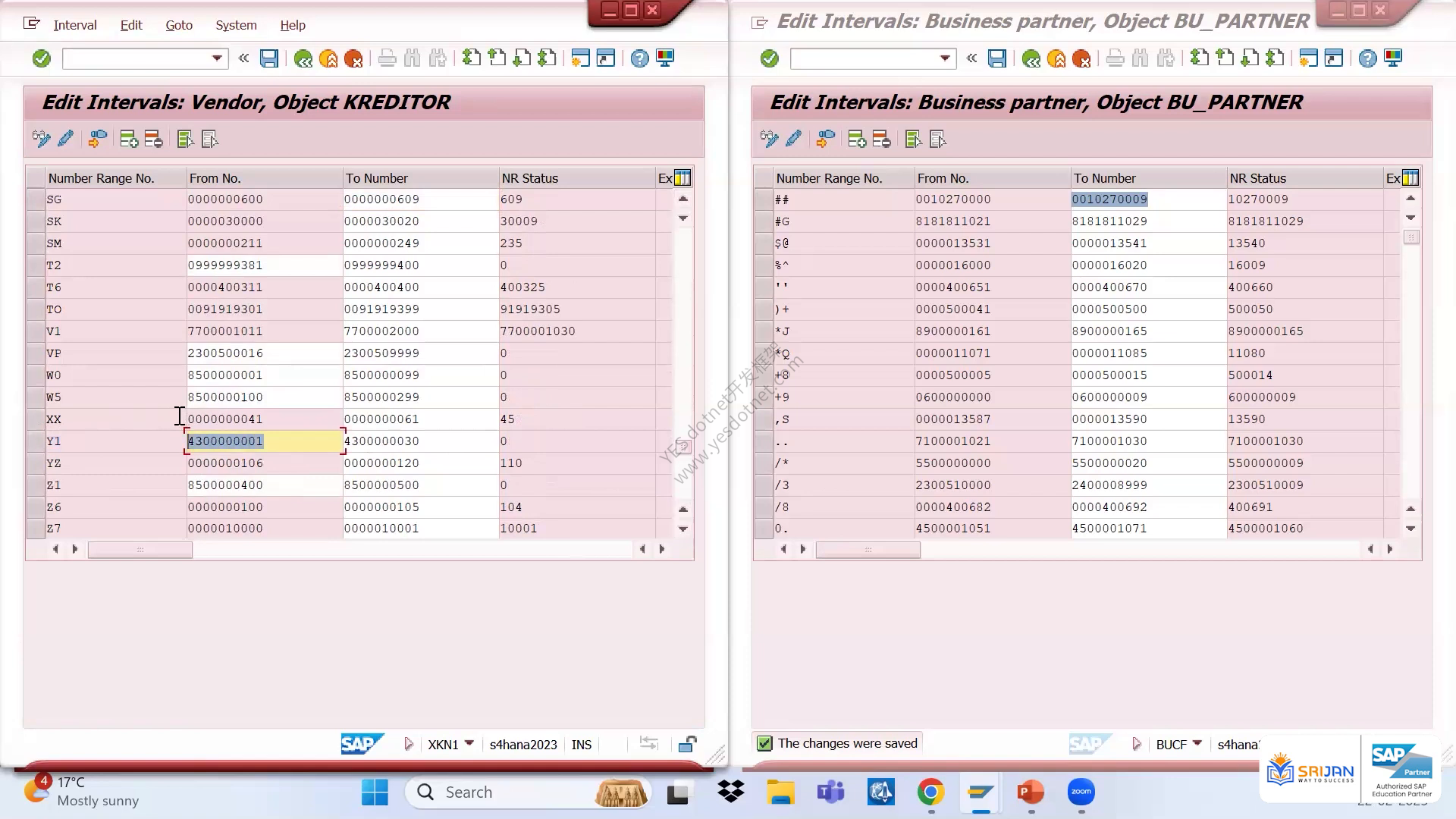Image resolution: width=1456 pixels, height=819 pixels.
Task: Click green Enter checkmark in Vendor window
Action: [x=42, y=58]
